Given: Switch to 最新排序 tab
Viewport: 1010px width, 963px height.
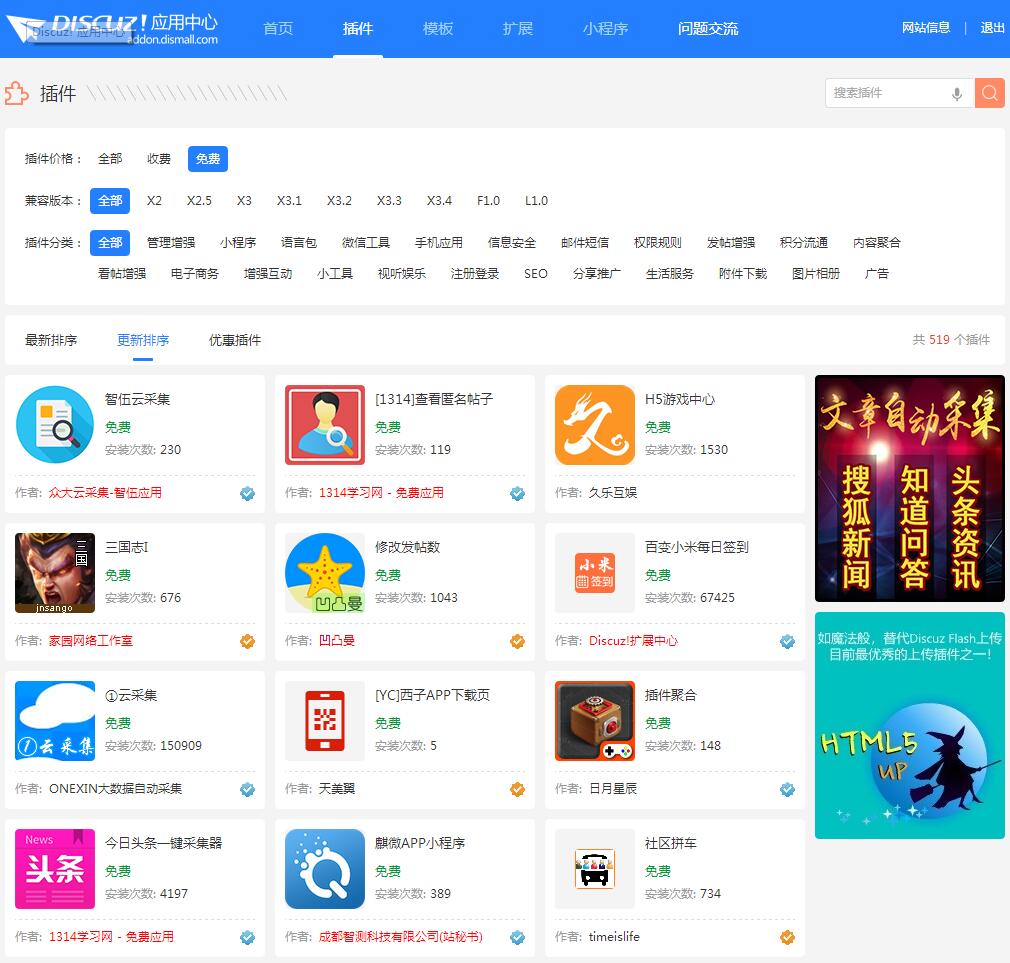Looking at the screenshot, I should pos(51,340).
